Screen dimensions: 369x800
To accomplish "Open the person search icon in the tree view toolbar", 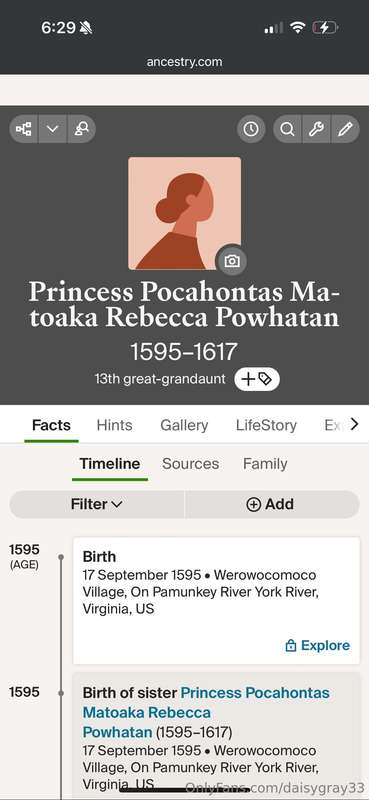I will [x=82, y=129].
